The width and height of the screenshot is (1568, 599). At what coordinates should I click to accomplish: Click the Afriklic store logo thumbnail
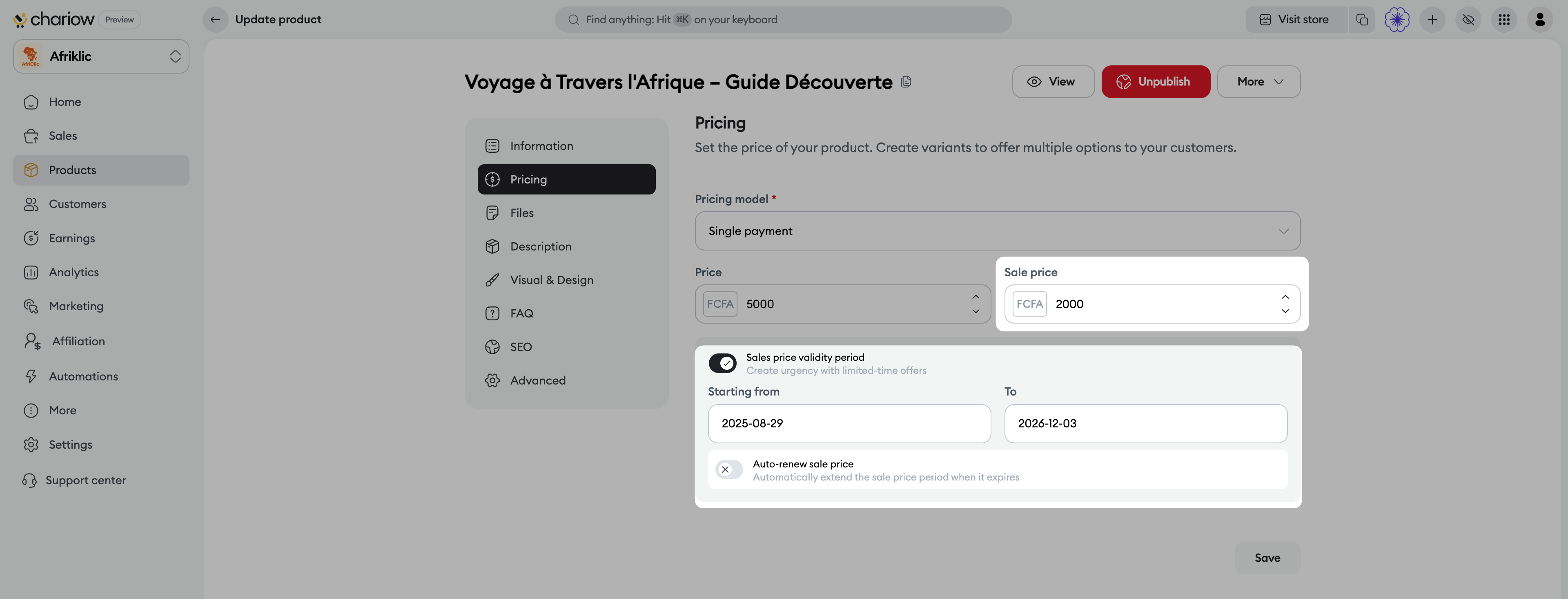31,56
